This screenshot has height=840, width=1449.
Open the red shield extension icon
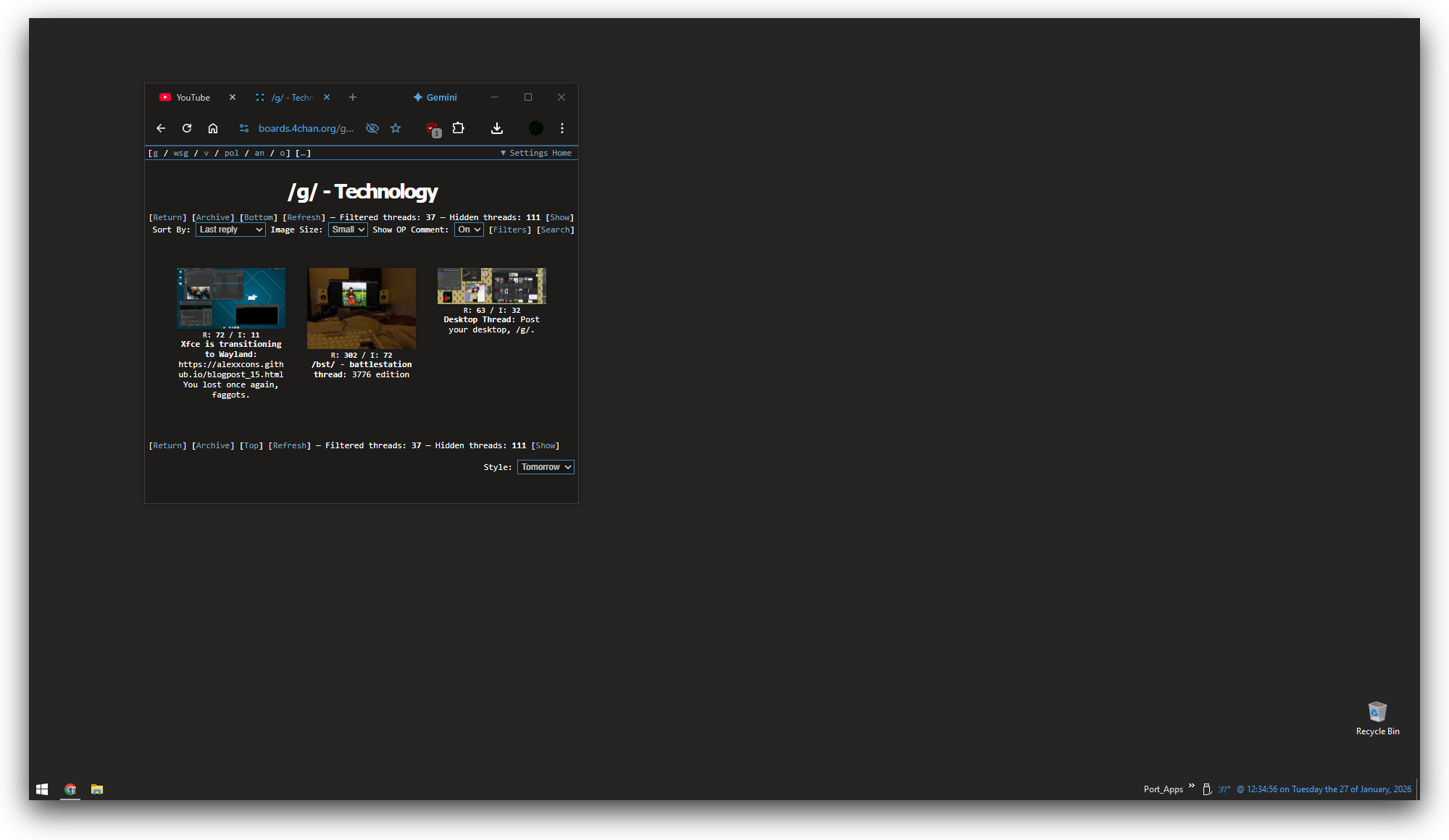pyautogui.click(x=433, y=128)
